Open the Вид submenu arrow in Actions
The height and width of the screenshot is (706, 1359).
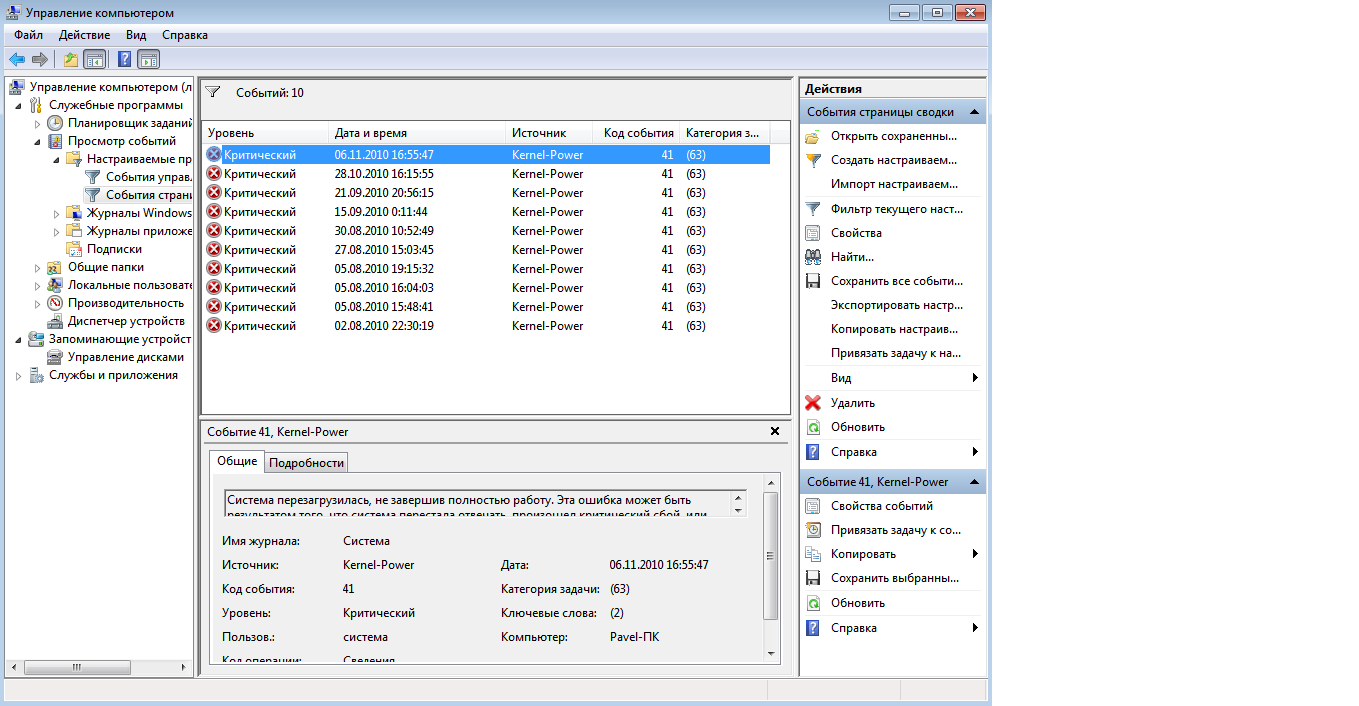974,378
